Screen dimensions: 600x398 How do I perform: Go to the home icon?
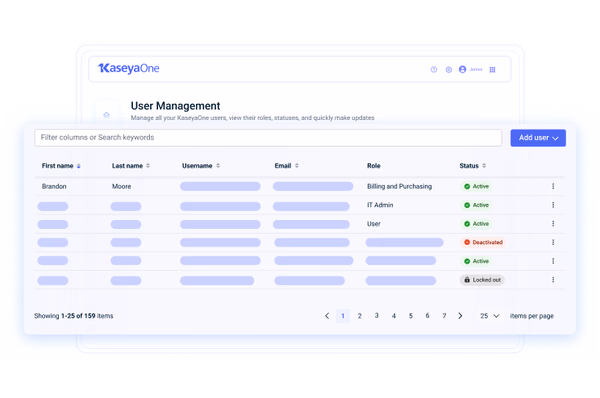point(106,114)
